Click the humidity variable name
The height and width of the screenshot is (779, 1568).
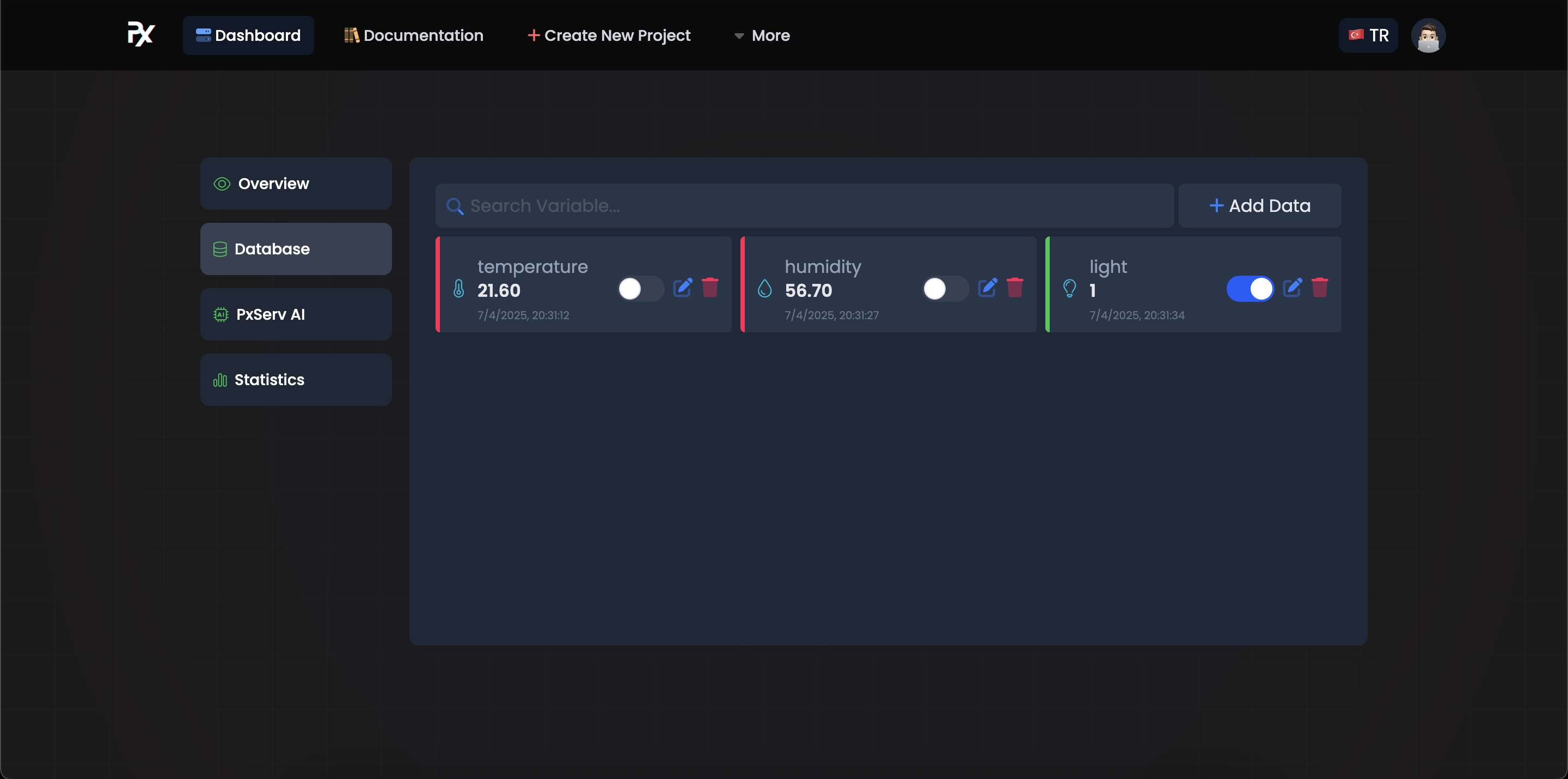point(823,267)
